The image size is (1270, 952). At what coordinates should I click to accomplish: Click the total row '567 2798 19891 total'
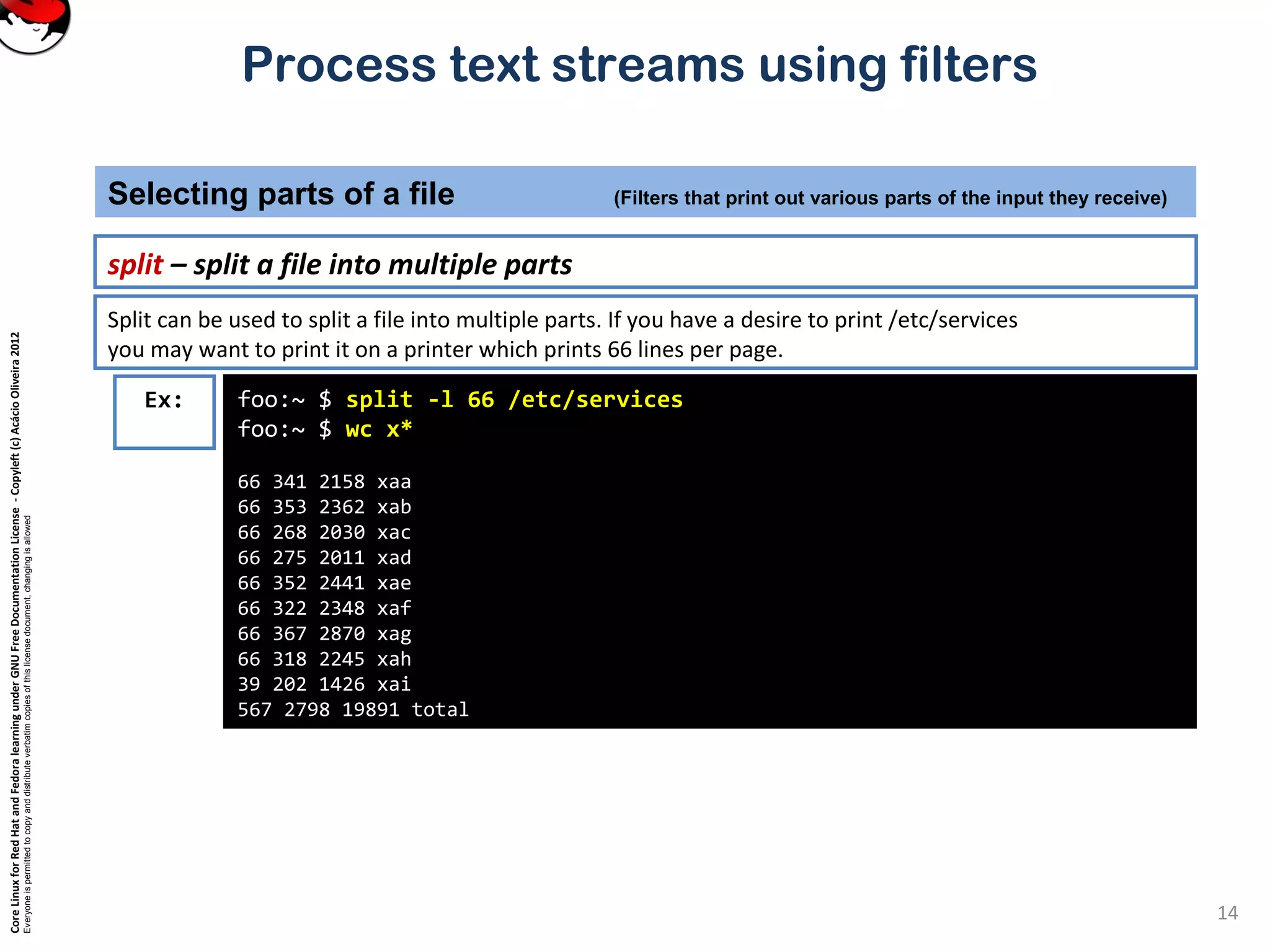353,710
